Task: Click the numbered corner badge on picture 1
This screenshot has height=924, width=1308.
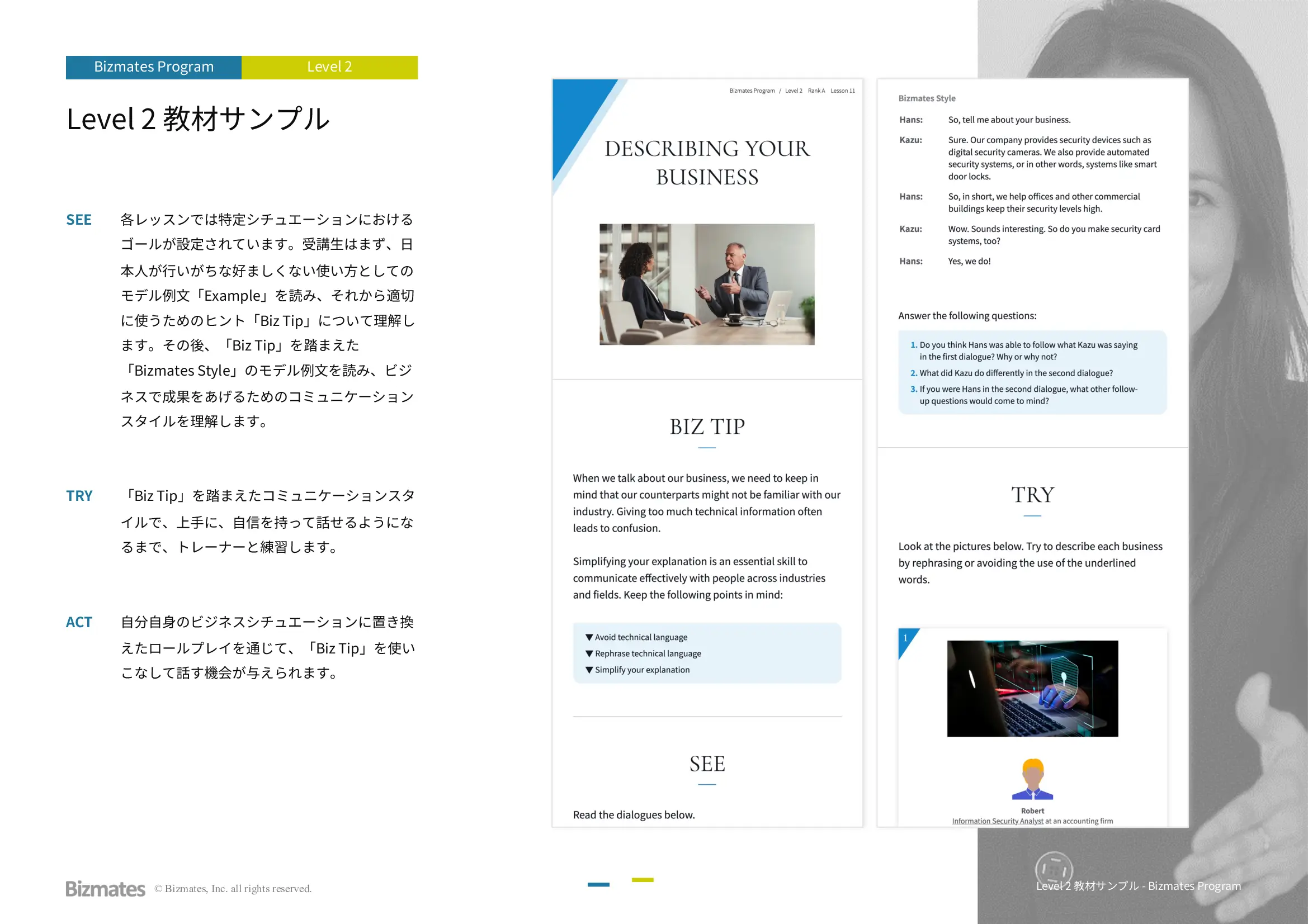Action: tap(906, 639)
